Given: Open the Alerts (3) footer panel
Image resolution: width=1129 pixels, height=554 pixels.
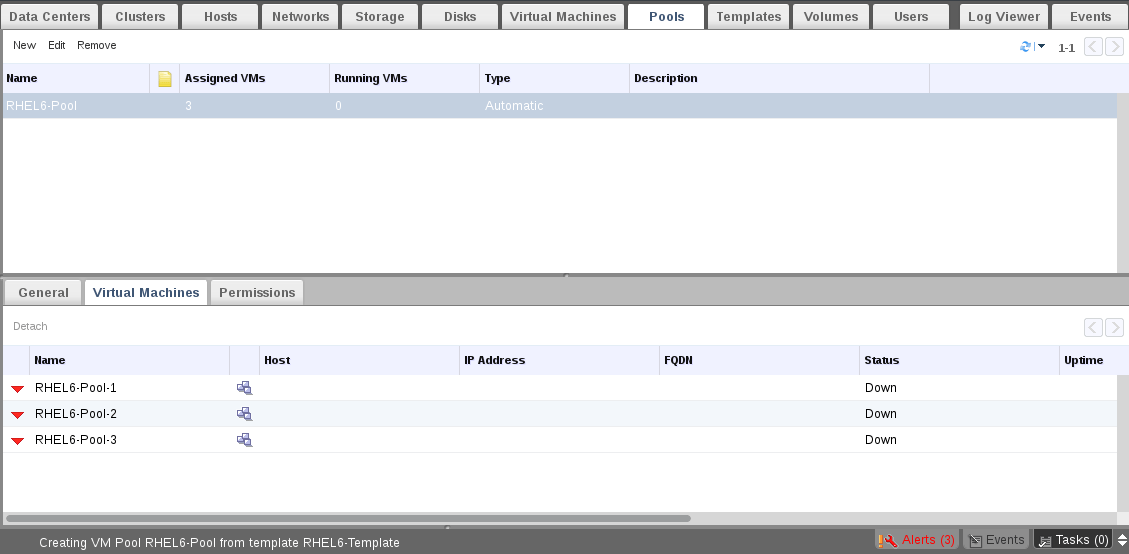Looking at the screenshot, I should 917,540.
